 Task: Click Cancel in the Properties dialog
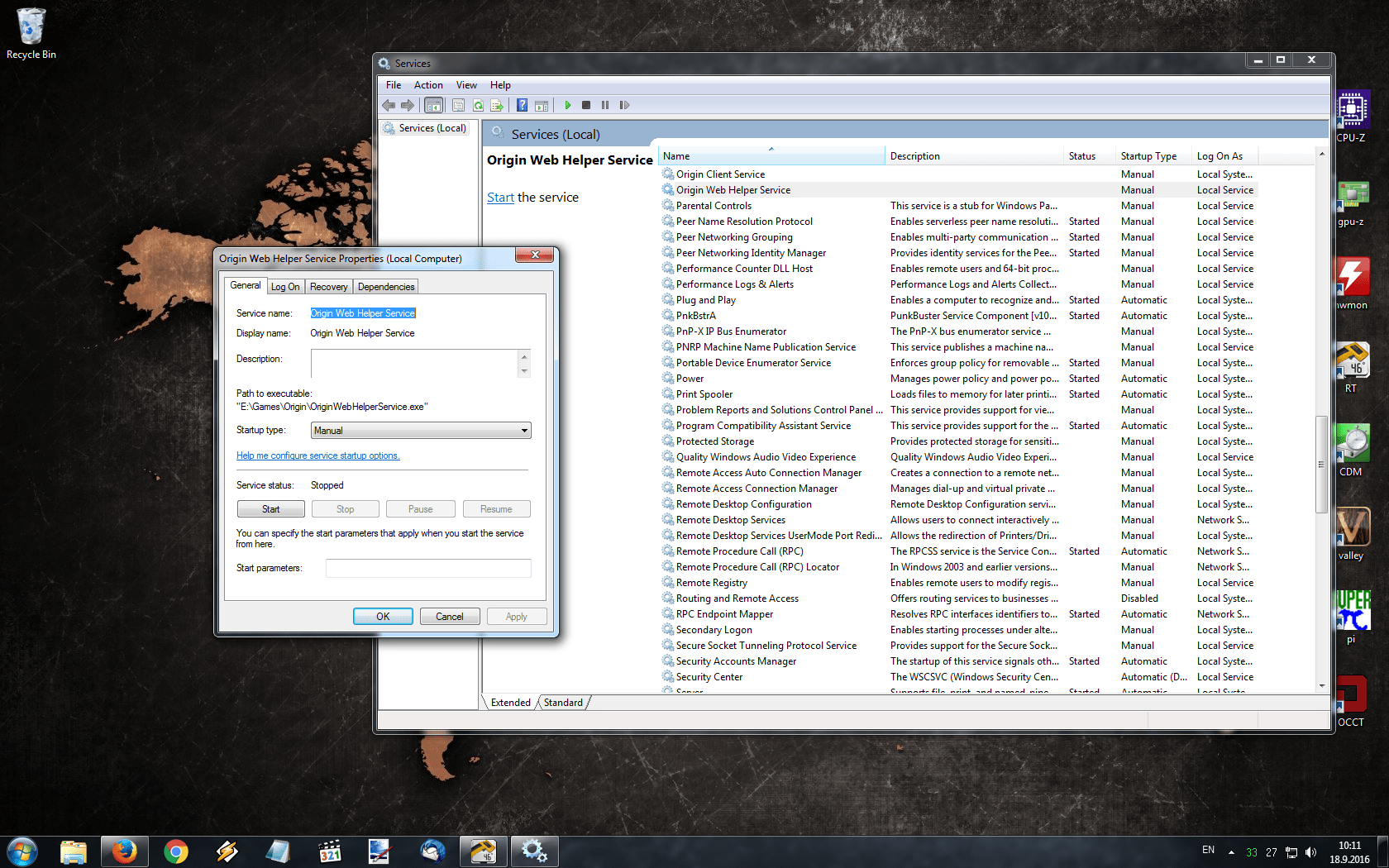point(450,617)
